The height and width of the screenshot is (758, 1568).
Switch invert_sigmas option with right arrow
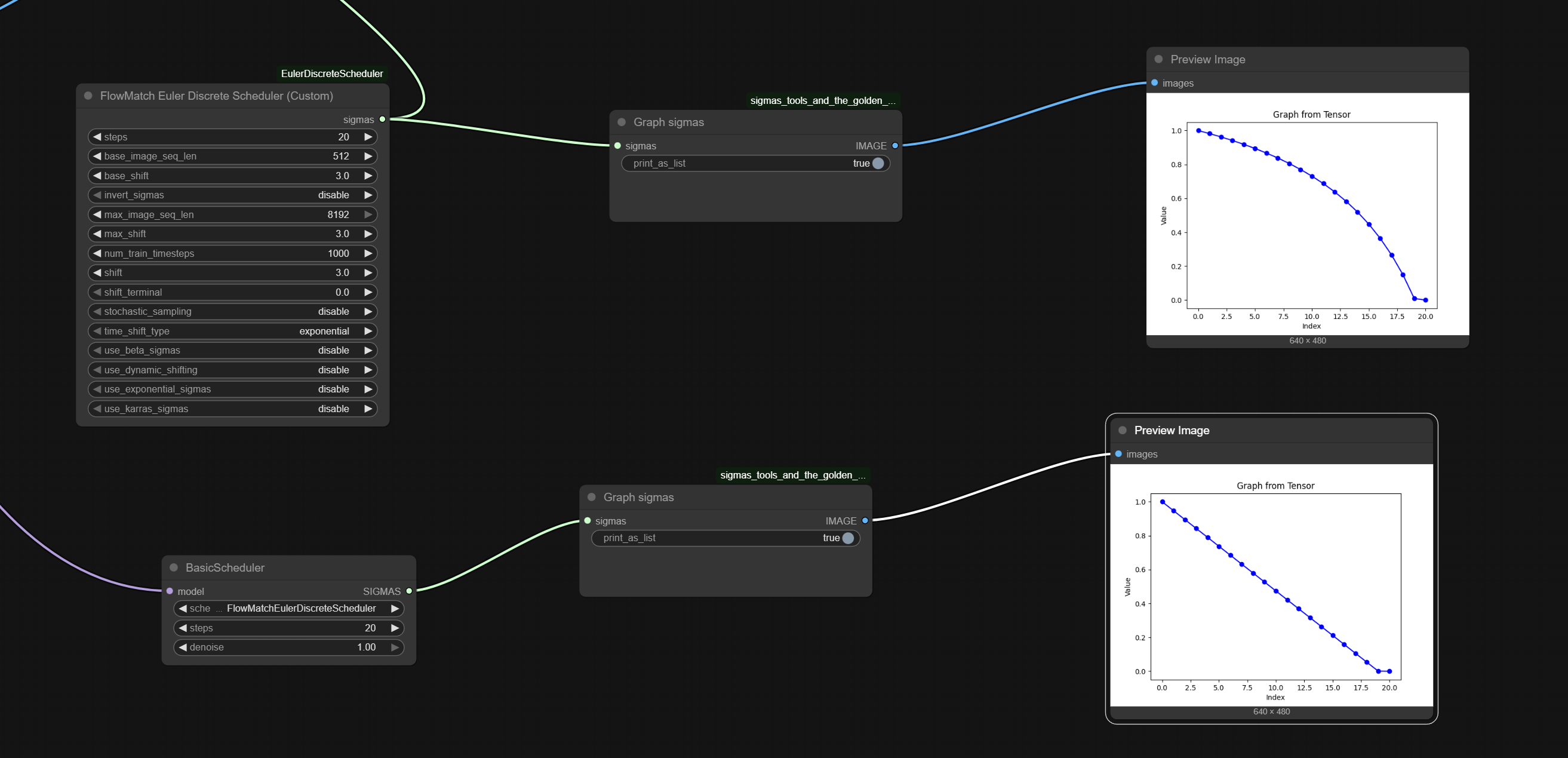[368, 195]
